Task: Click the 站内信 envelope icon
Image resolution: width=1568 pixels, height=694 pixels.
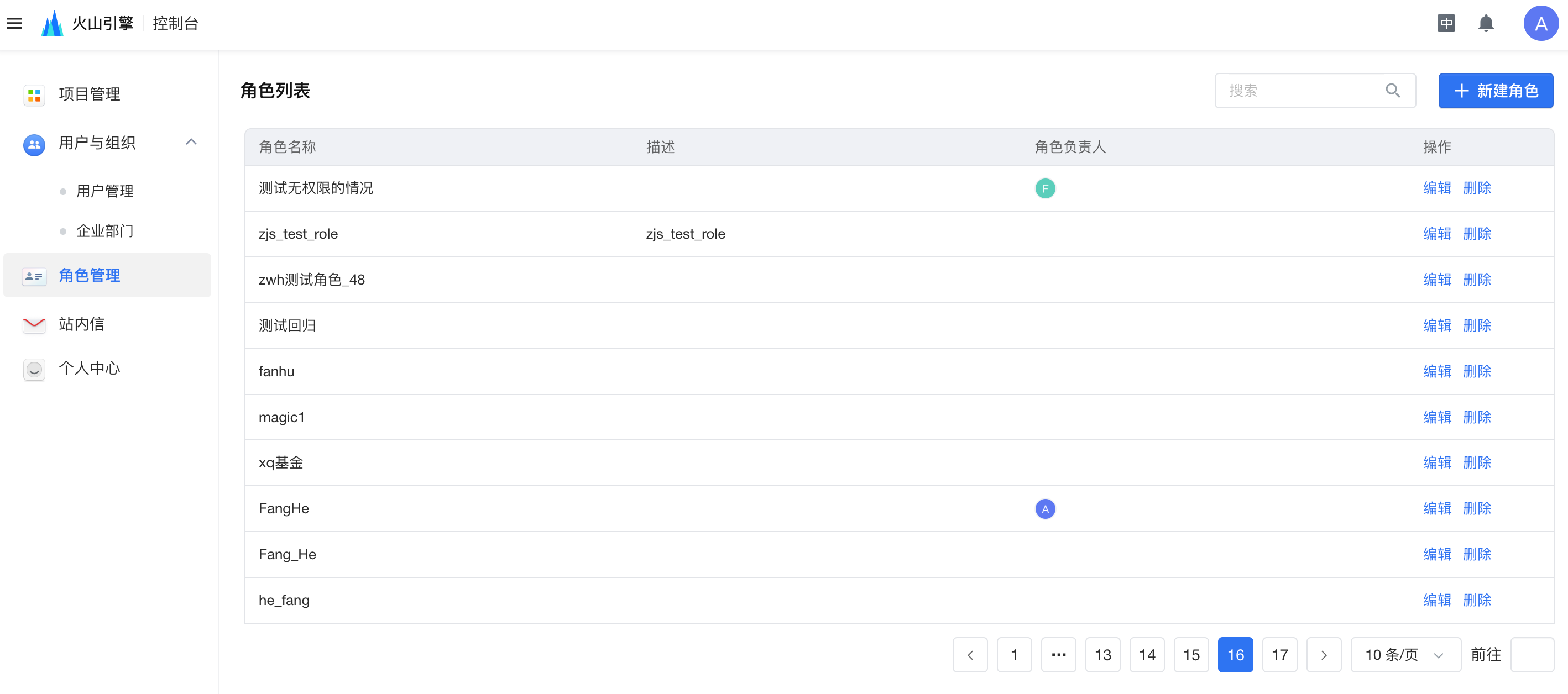Action: 34,324
